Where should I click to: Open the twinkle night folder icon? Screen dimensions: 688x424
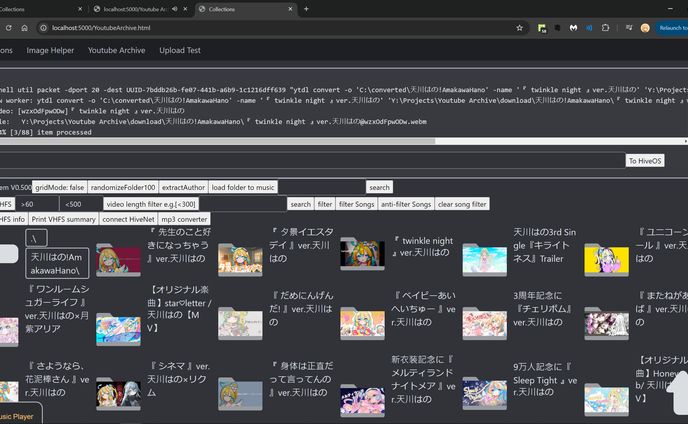point(362,254)
